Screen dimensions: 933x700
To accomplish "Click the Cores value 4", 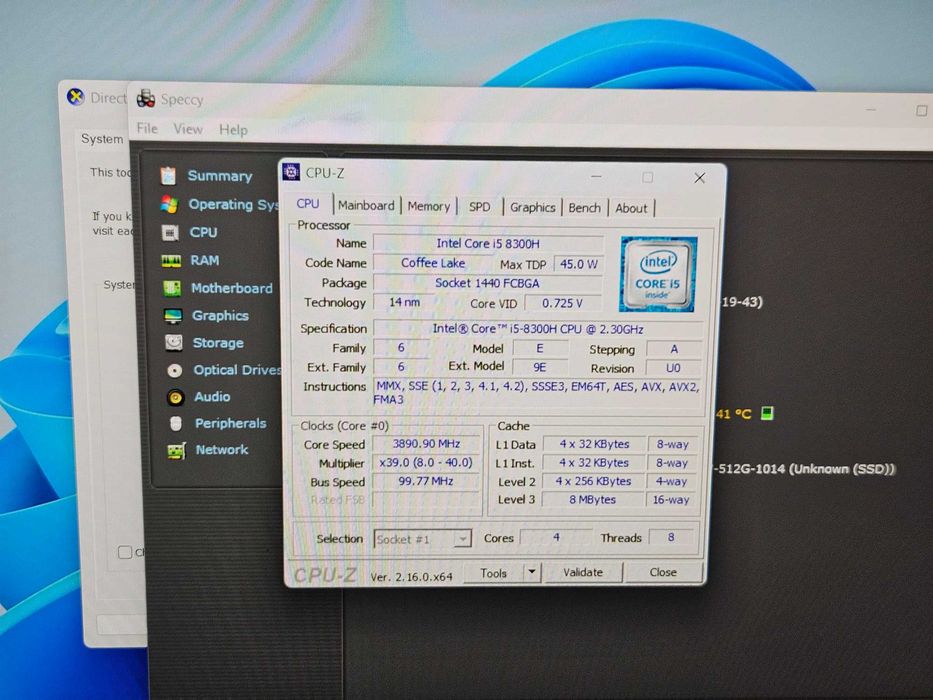I will tap(556, 538).
